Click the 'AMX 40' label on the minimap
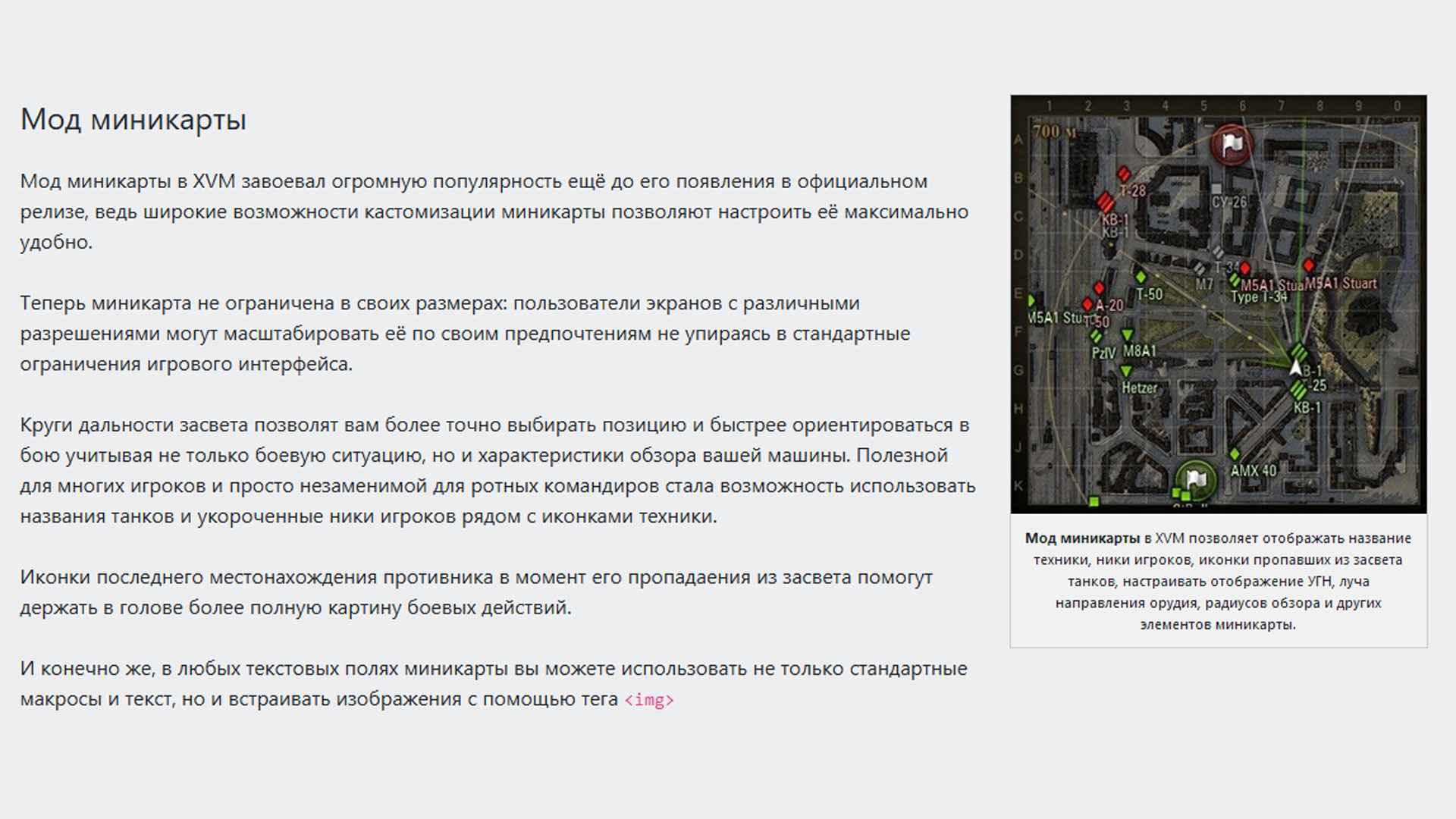The height and width of the screenshot is (819, 1456). click(1254, 471)
